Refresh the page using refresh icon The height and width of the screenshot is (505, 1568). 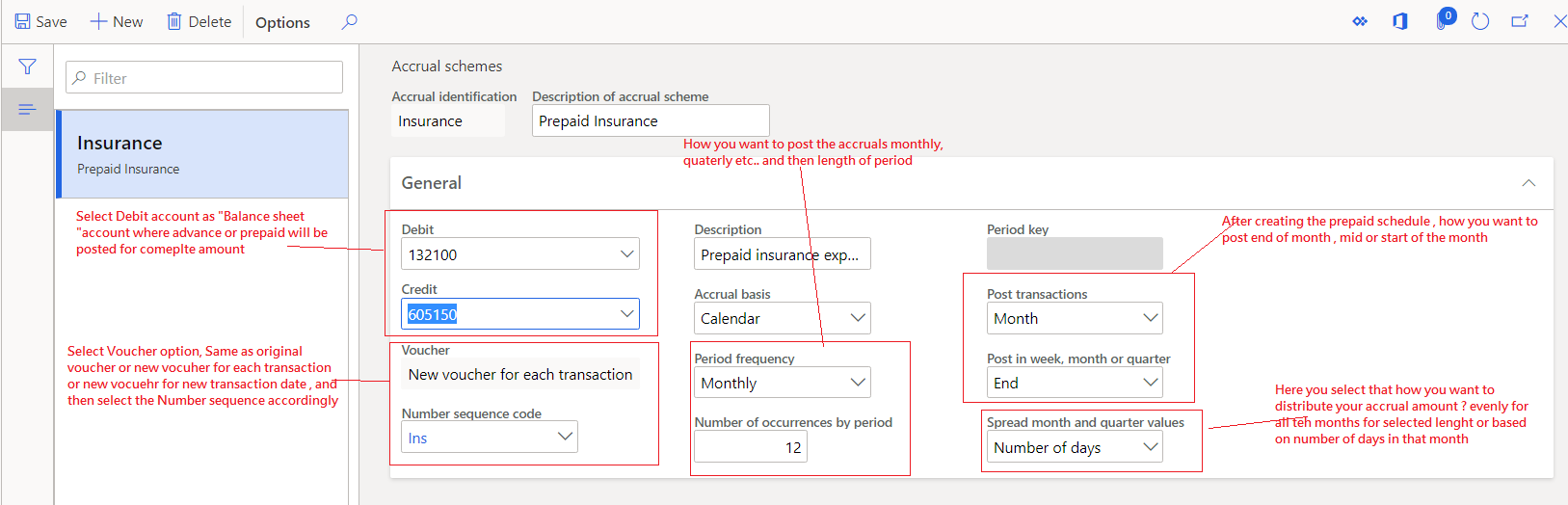[x=1480, y=21]
